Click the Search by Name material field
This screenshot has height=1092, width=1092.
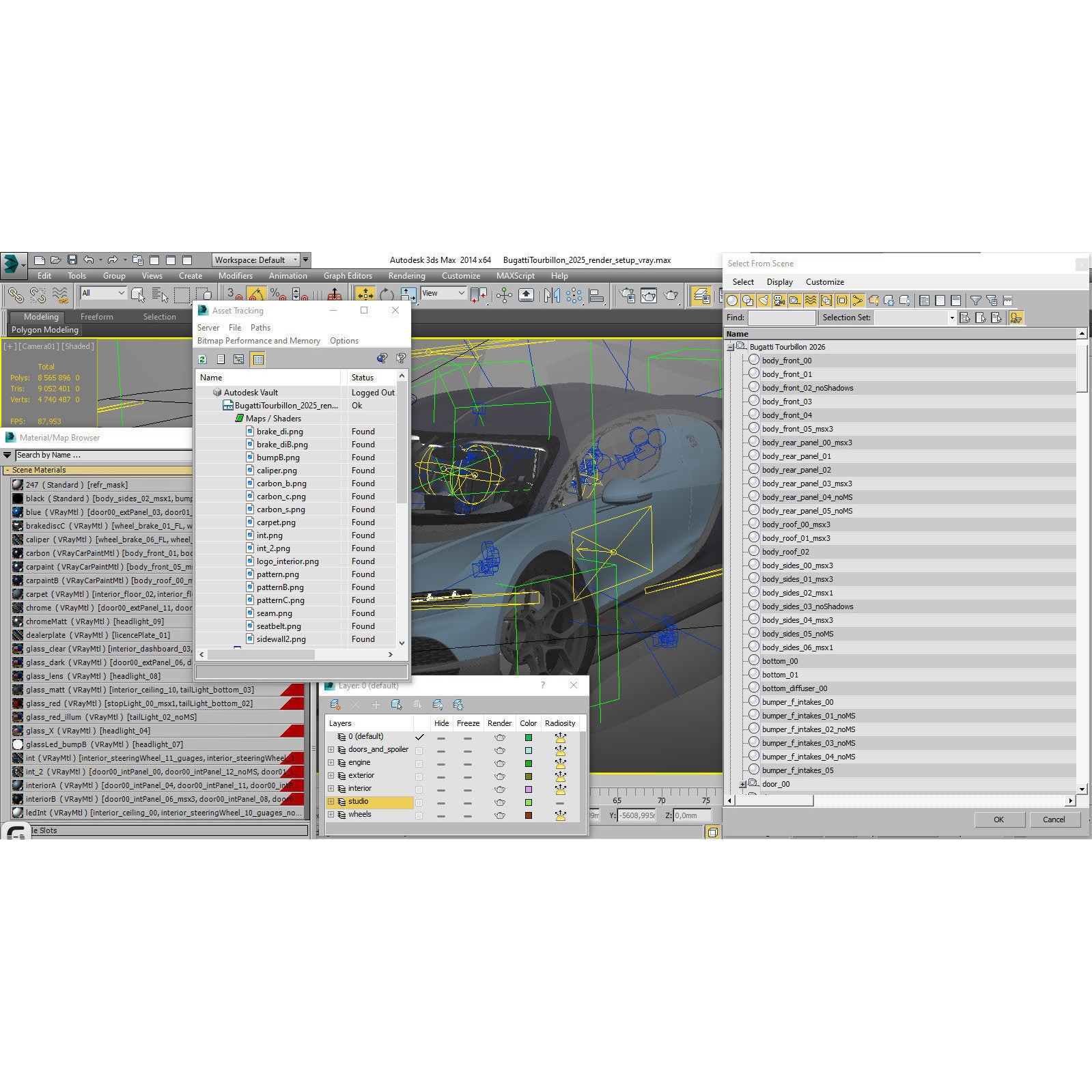tap(103, 455)
